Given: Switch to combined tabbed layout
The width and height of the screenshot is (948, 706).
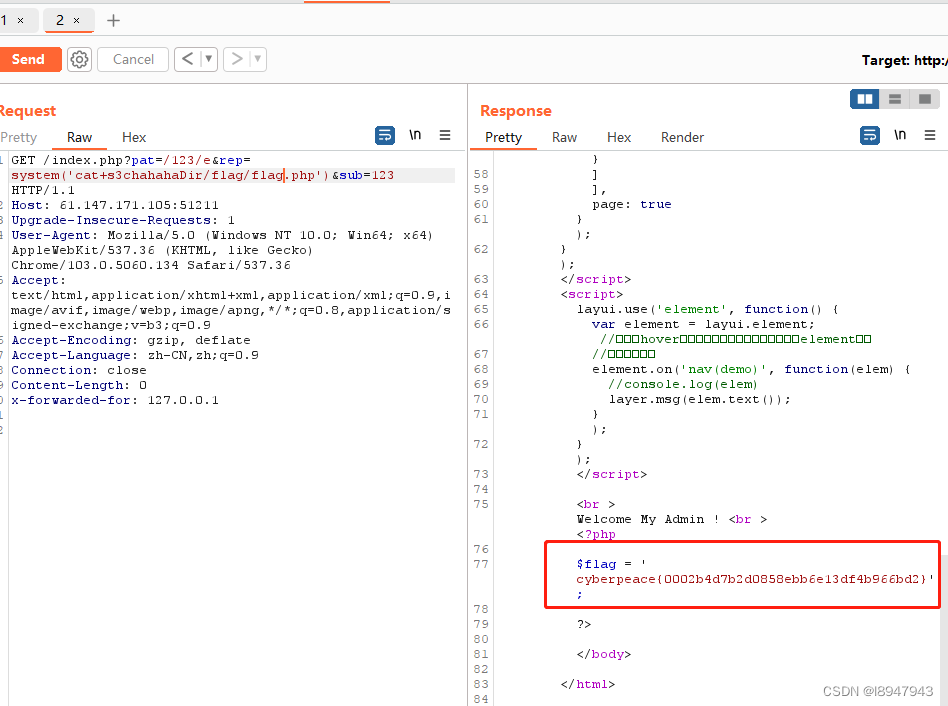Looking at the screenshot, I should 924,99.
